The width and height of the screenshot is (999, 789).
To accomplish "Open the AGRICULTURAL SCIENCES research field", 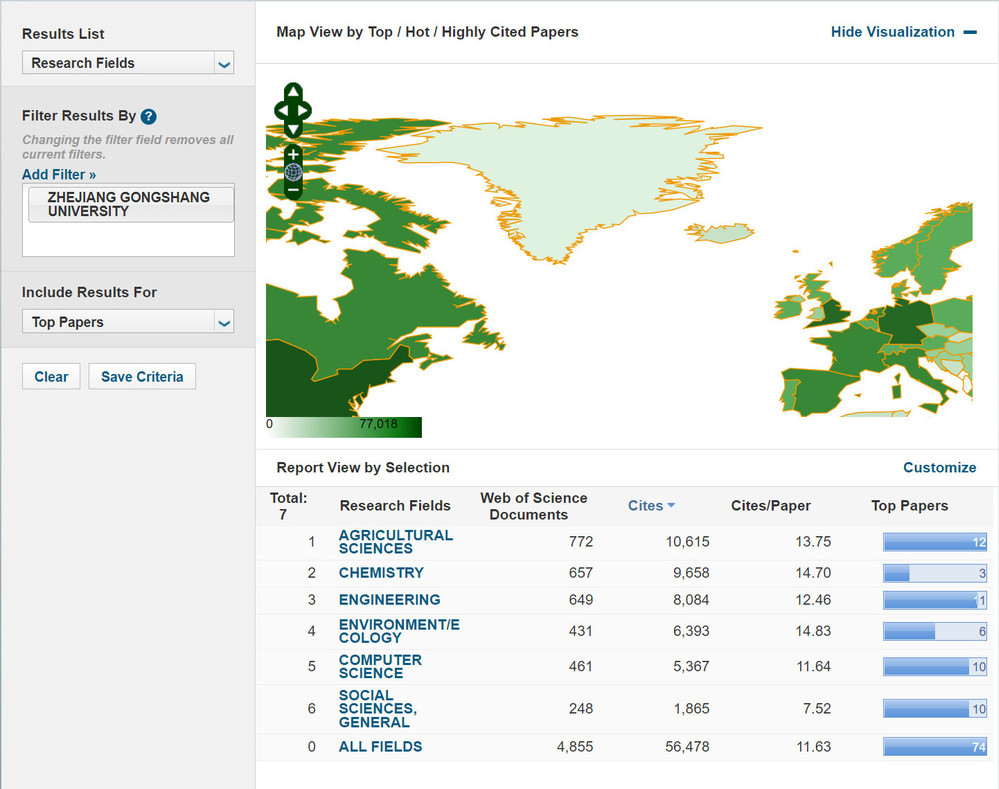I will pyautogui.click(x=395, y=542).
